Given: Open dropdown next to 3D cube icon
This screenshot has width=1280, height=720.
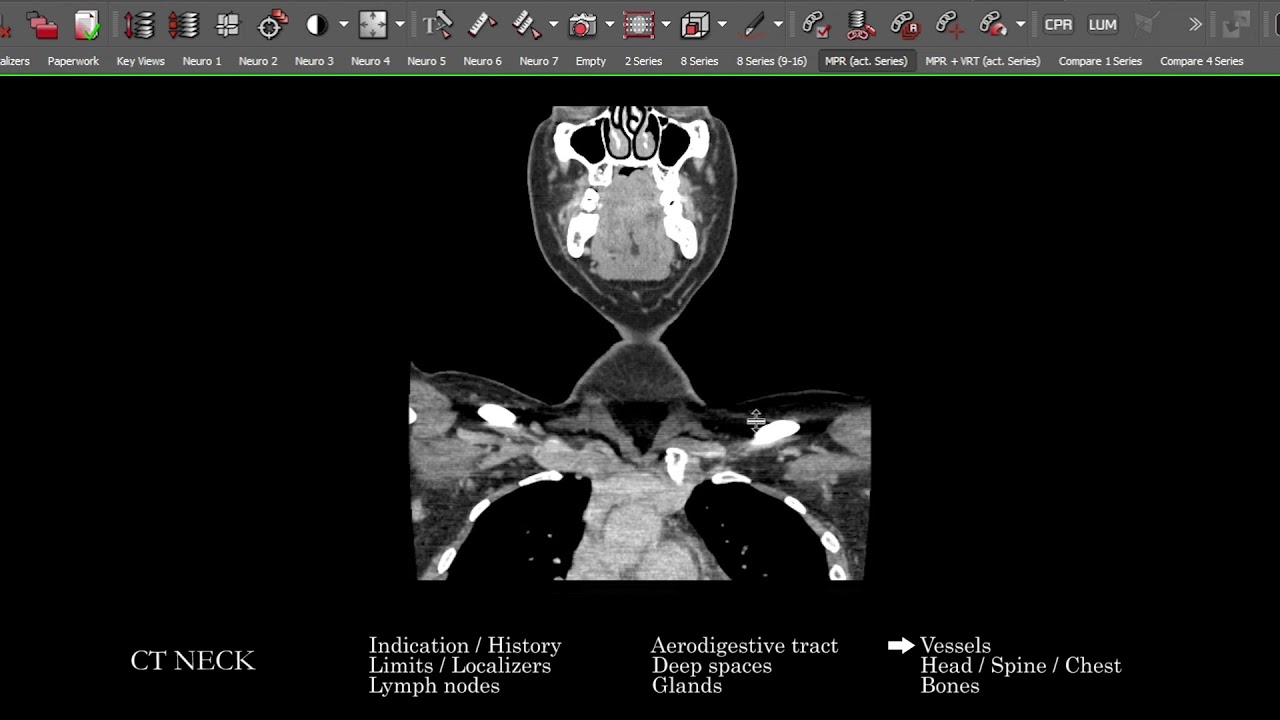Looking at the screenshot, I should click(722, 25).
